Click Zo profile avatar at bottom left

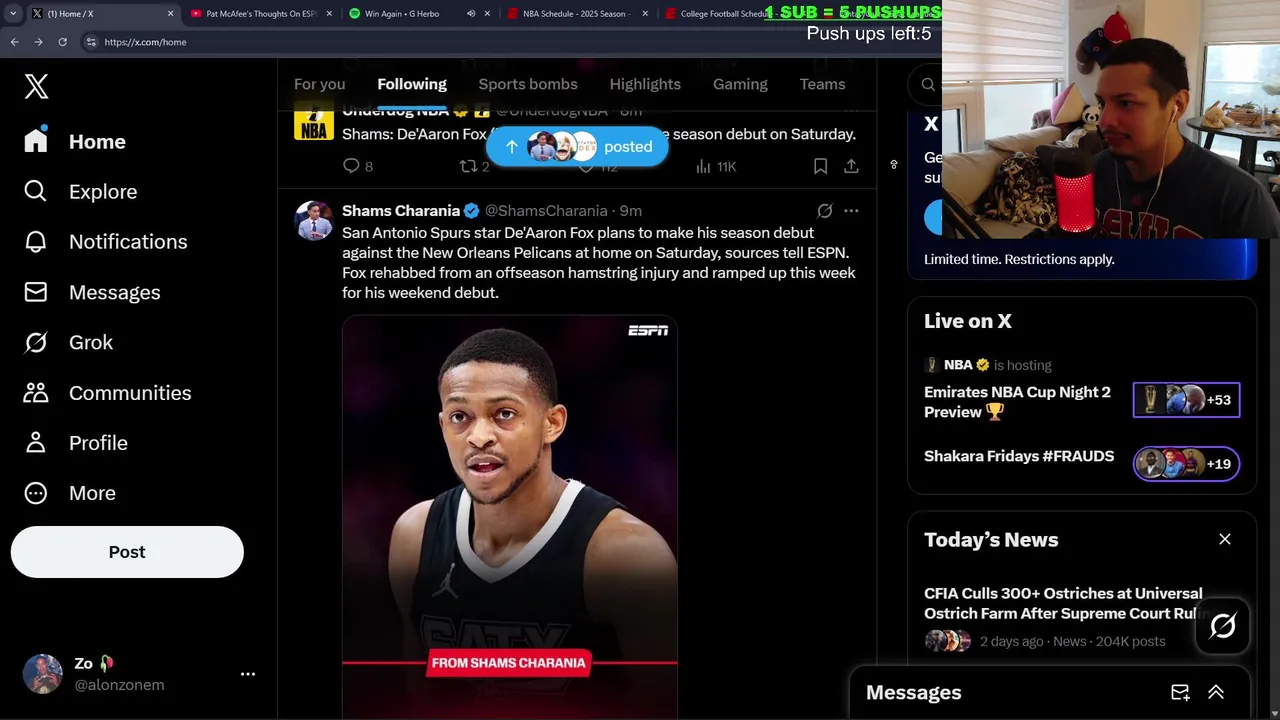pyautogui.click(x=43, y=674)
